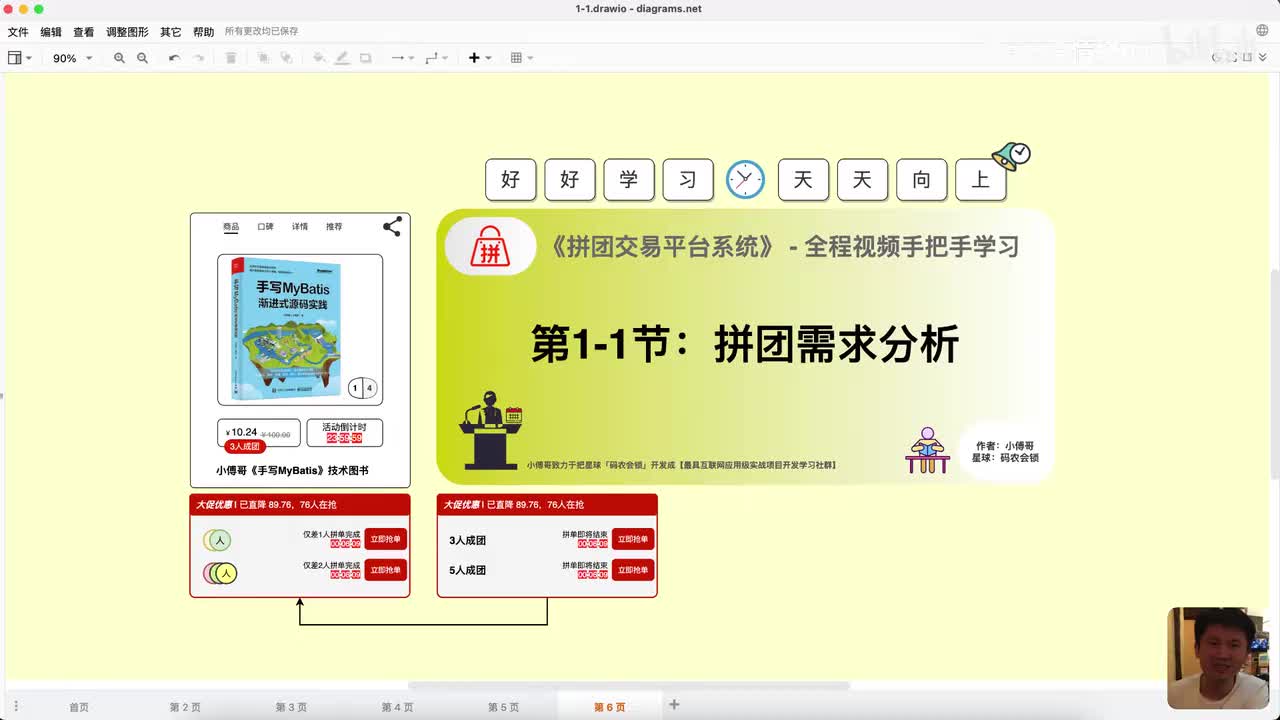Select the 1 | 4 image counter pill
Viewport: 1280px width, 720px height.
point(362,388)
